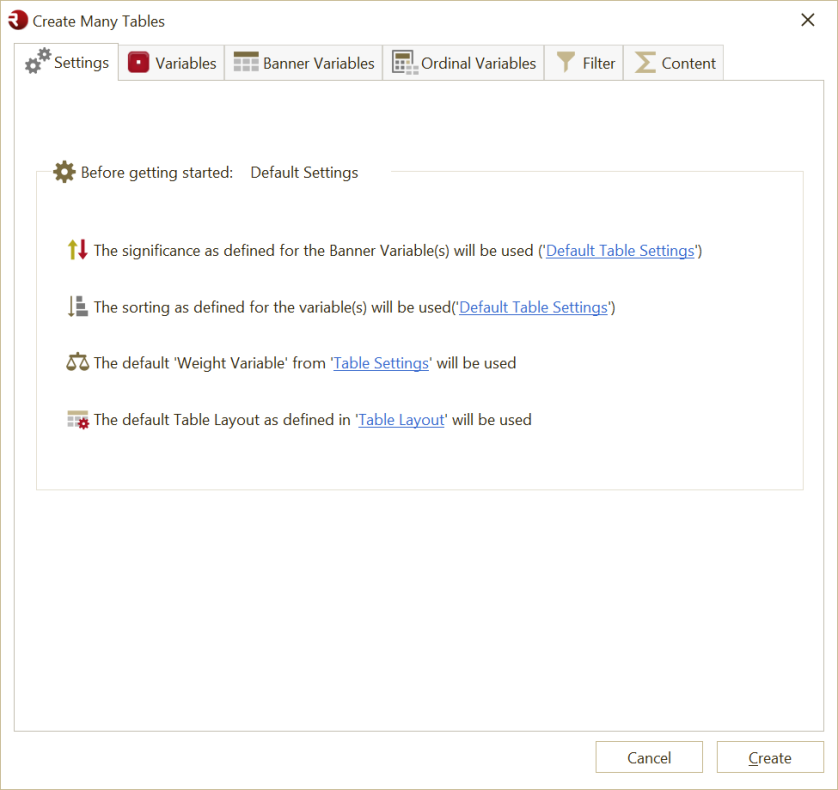Click the Filter funnel icon
This screenshot has width=838, height=790.
tap(566, 63)
